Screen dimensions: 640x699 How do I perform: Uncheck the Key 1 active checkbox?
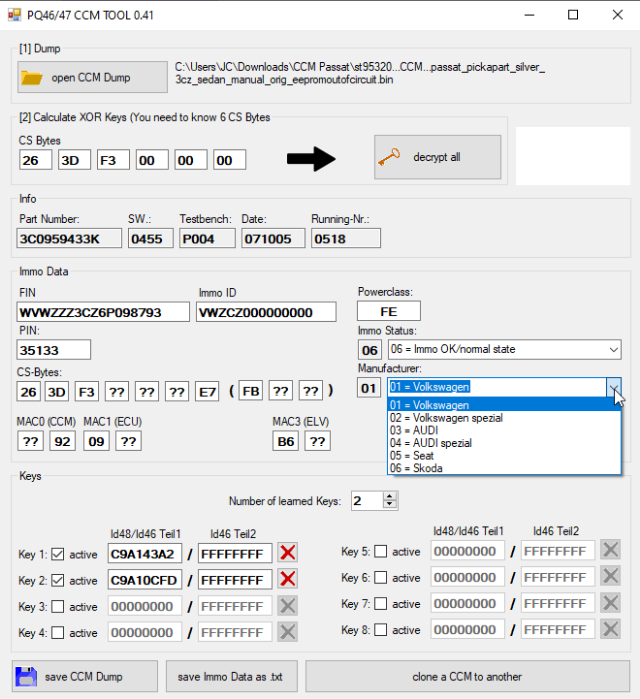[58, 554]
